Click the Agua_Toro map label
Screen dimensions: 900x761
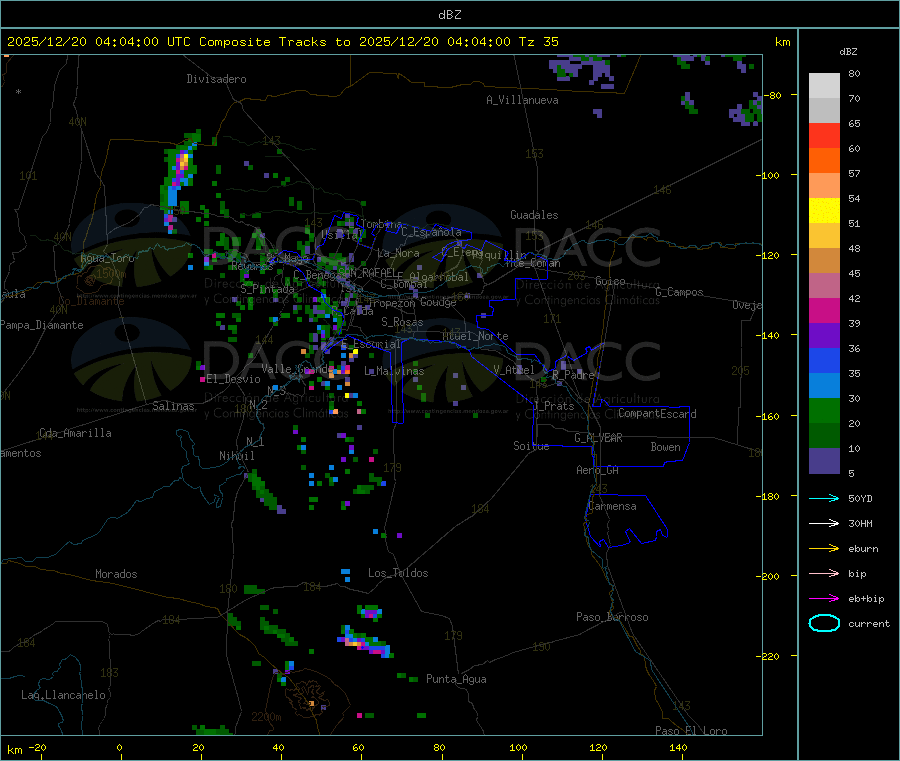[107, 258]
